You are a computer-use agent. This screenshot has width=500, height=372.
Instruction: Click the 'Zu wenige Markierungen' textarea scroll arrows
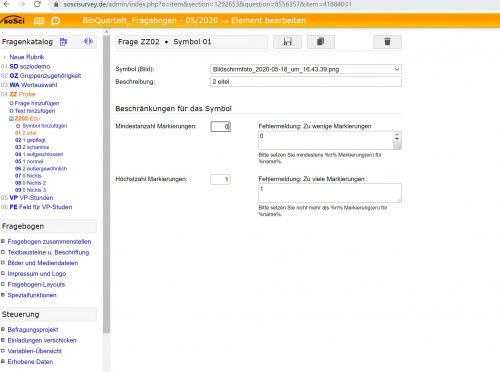(397, 137)
